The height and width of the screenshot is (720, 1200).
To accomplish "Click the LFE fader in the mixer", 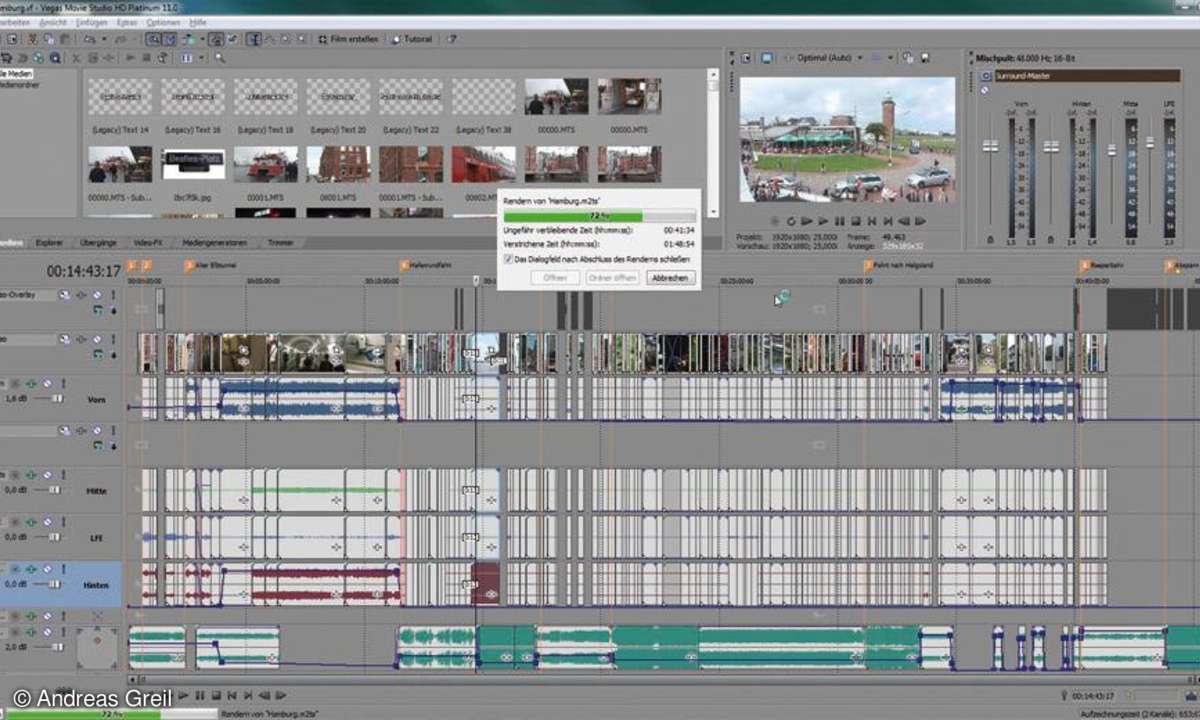I will (1149, 143).
